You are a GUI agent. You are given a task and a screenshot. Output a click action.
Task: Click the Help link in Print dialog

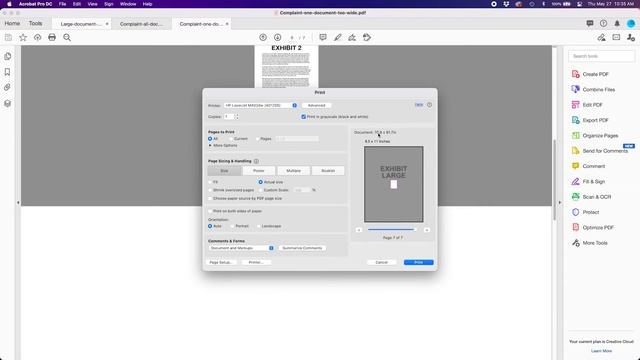point(419,105)
